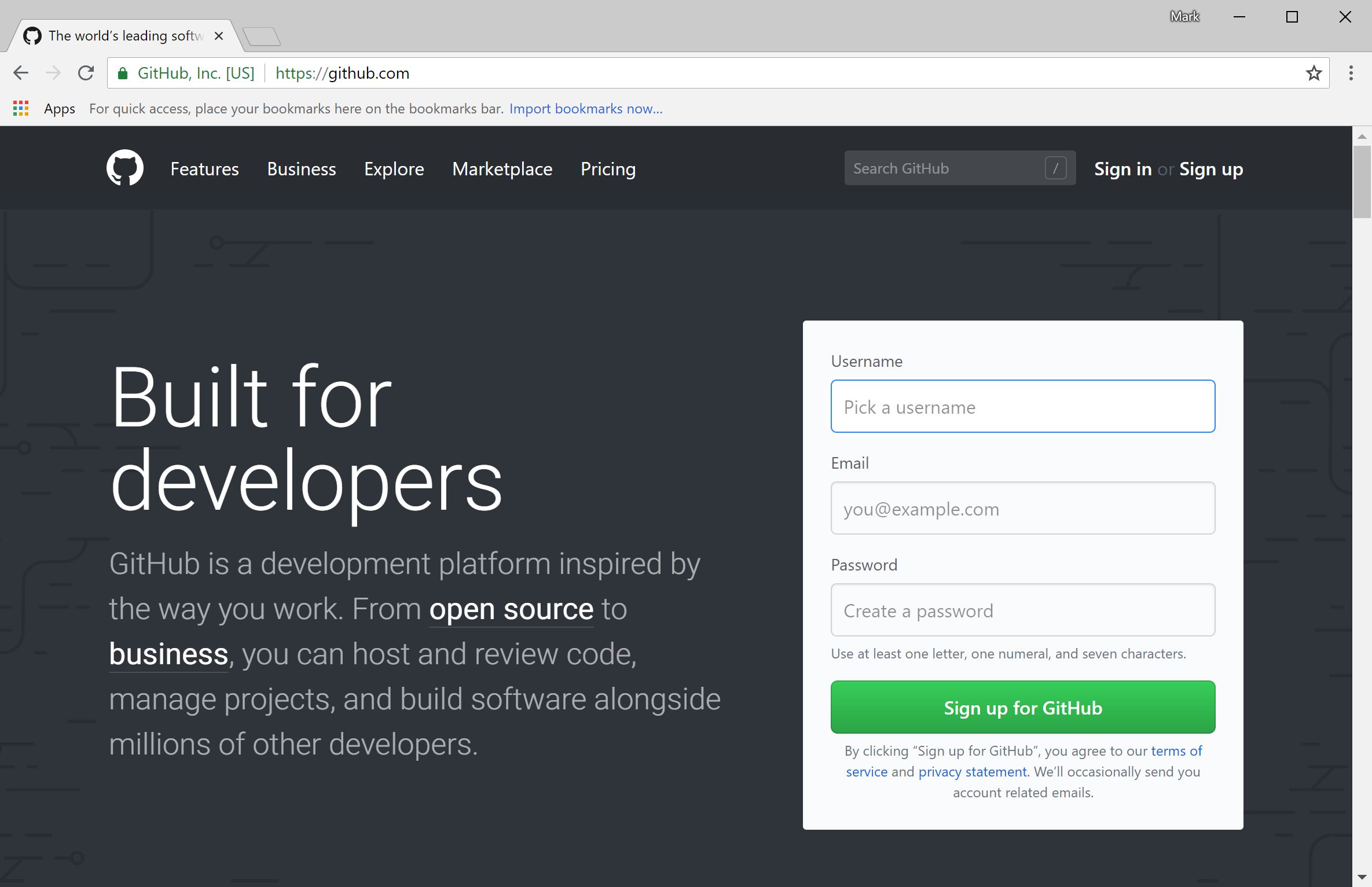Open the Pricing menu item

[x=608, y=169]
